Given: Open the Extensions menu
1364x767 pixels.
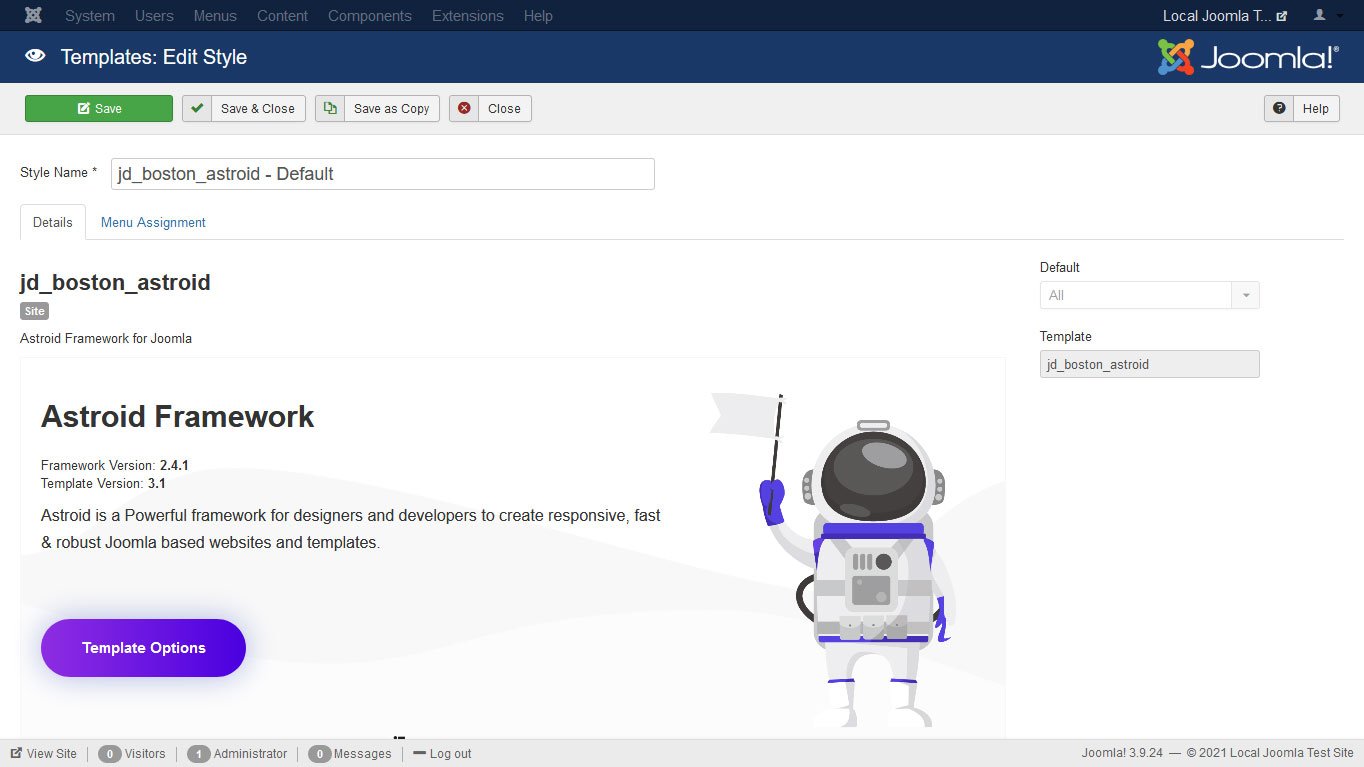Looking at the screenshot, I should tap(468, 16).
